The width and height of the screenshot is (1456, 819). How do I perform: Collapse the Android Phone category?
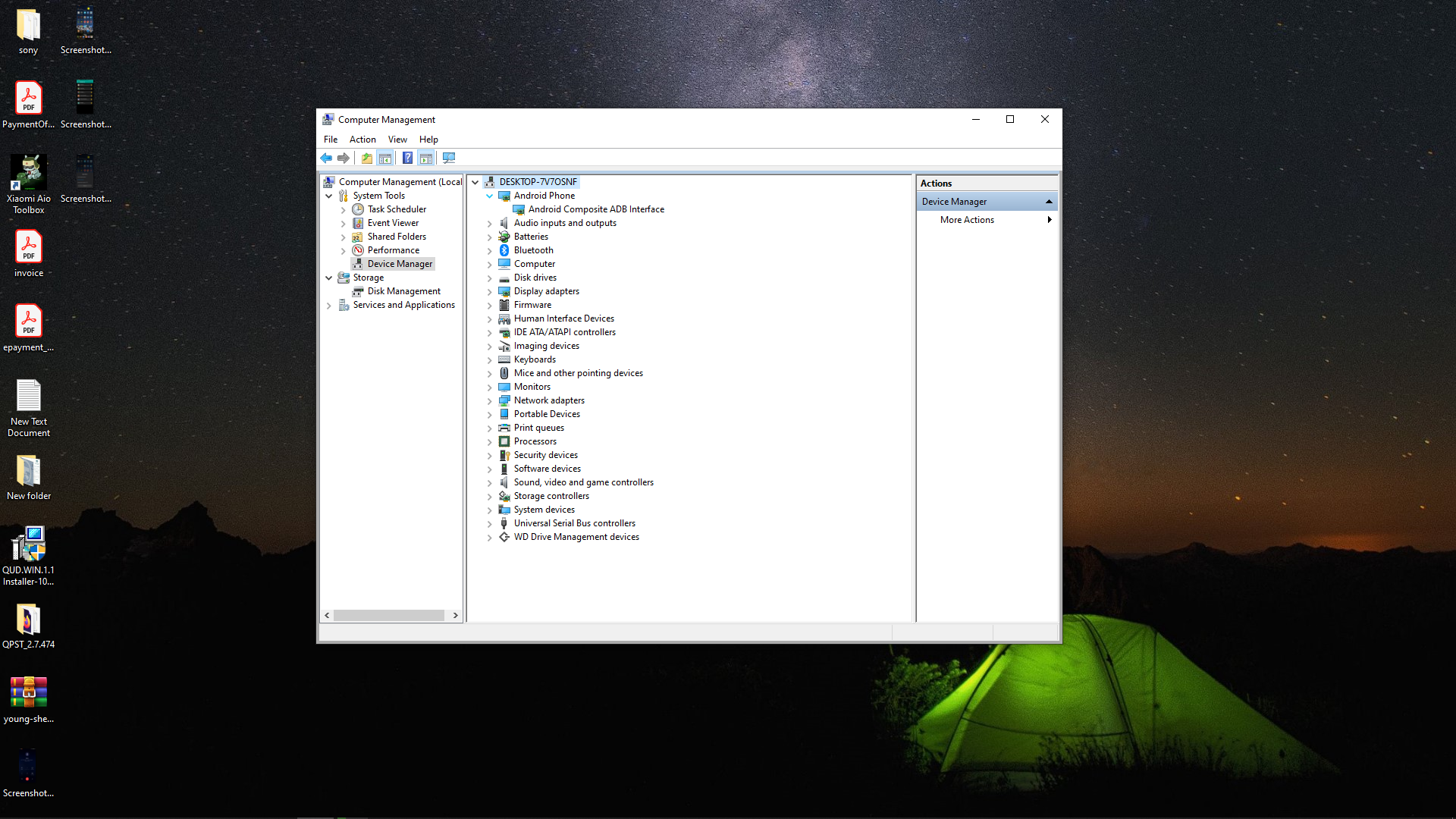pyautogui.click(x=490, y=196)
